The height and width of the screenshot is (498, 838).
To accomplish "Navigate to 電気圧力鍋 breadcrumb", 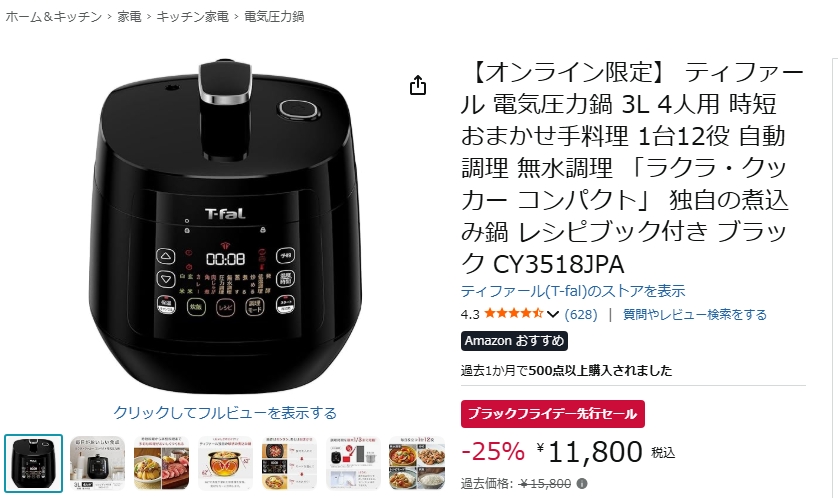I will pyautogui.click(x=274, y=17).
